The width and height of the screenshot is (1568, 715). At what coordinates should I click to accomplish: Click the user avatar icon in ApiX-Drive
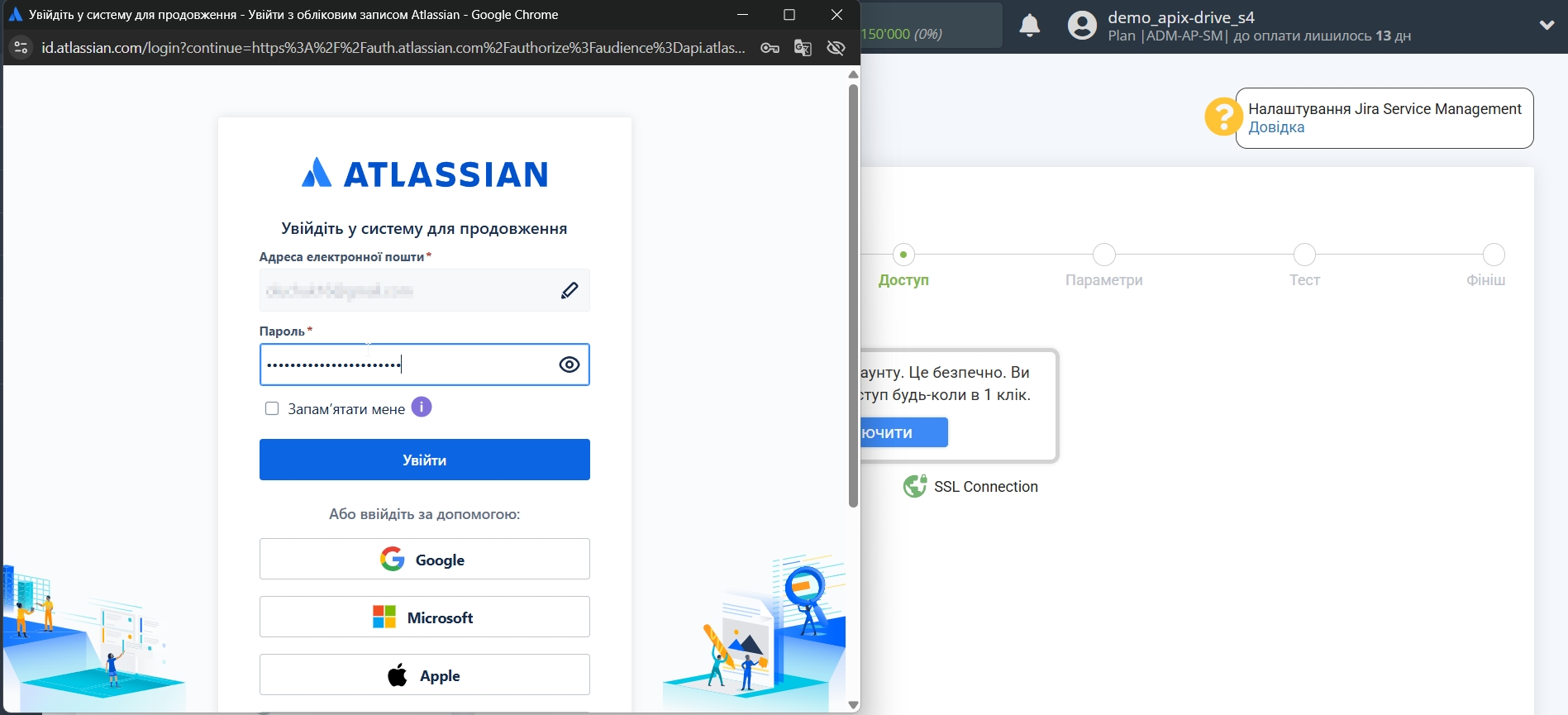[x=1082, y=26]
